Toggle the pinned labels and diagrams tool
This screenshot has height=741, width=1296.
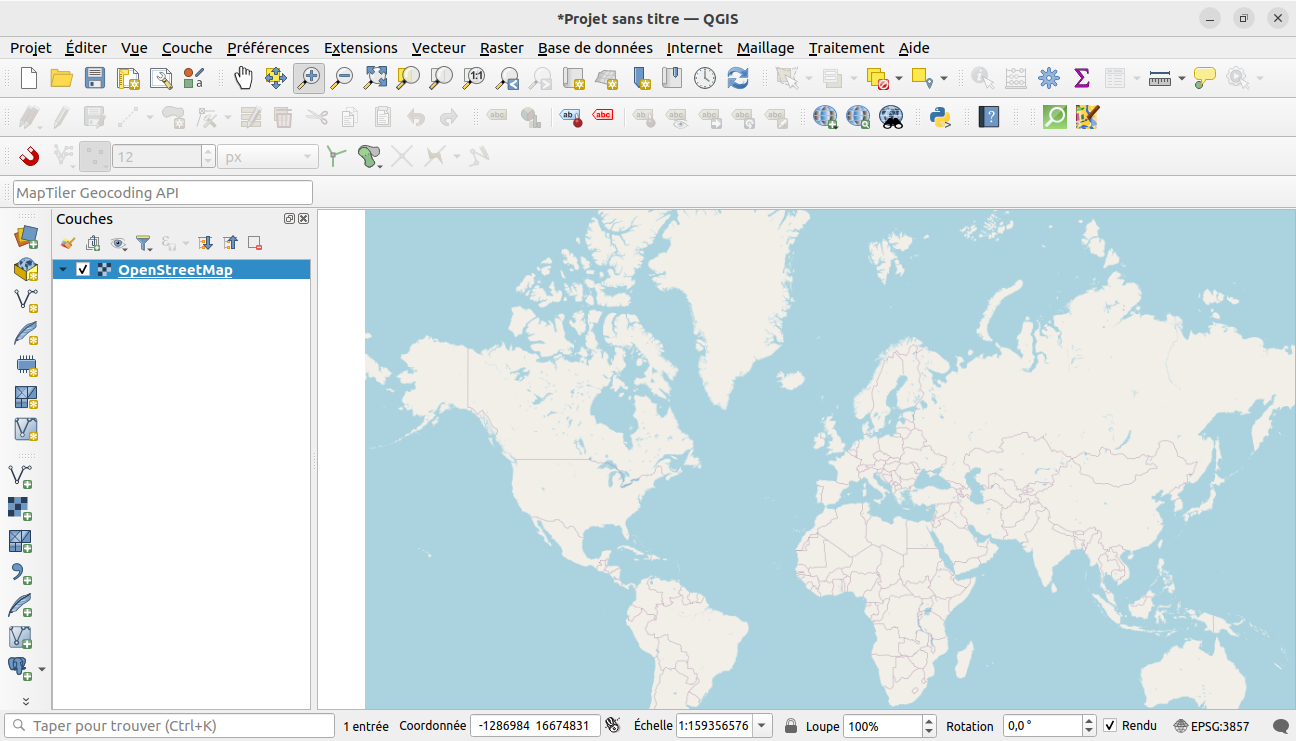click(x=571, y=117)
